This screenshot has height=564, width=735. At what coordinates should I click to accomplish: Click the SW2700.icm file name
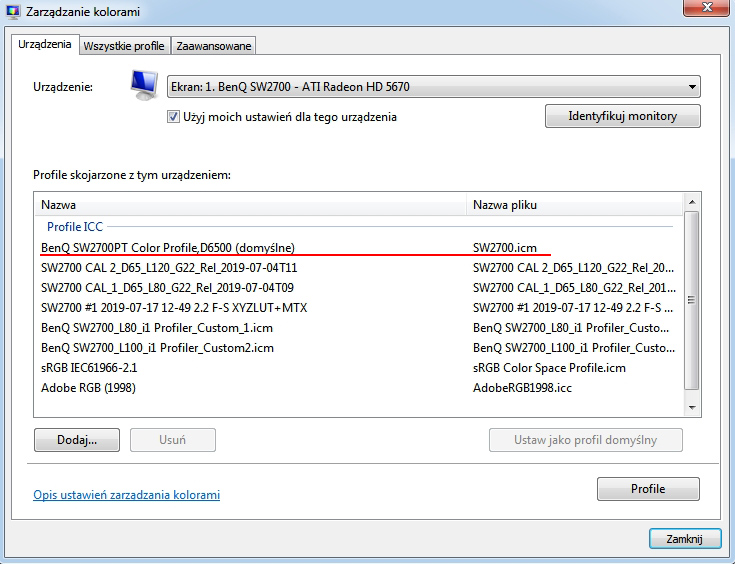click(505, 248)
